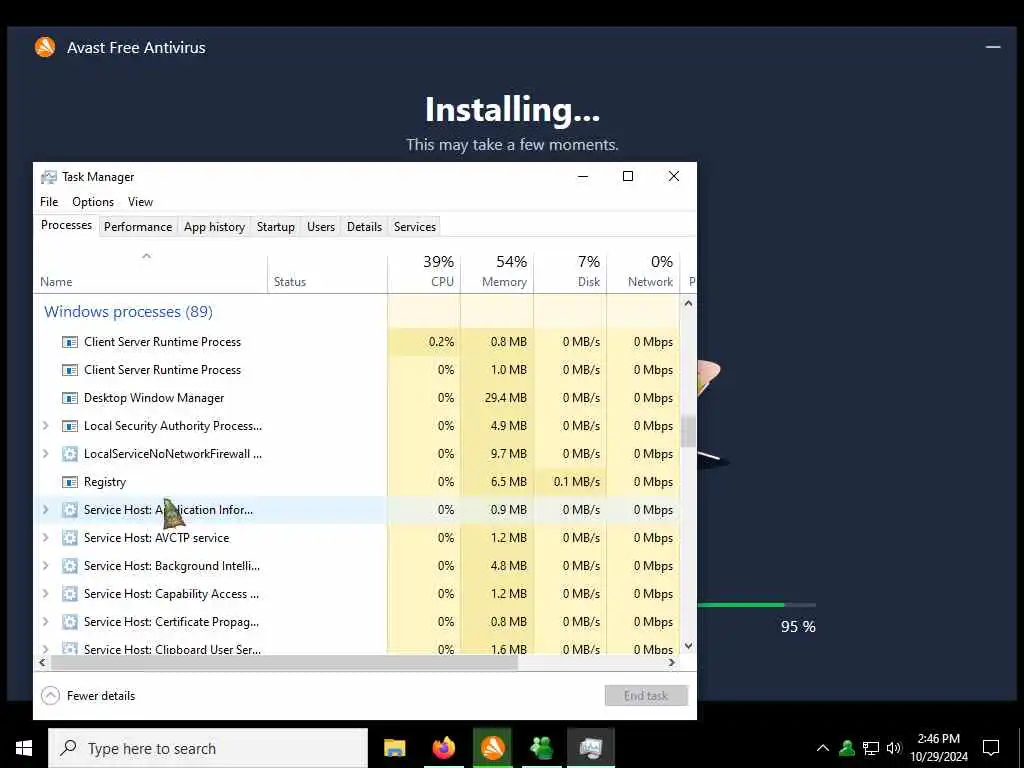Click the horizontal scrollbar thumb in Task Manager
The width and height of the screenshot is (1024, 768).
pyautogui.click(x=284, y=662)
